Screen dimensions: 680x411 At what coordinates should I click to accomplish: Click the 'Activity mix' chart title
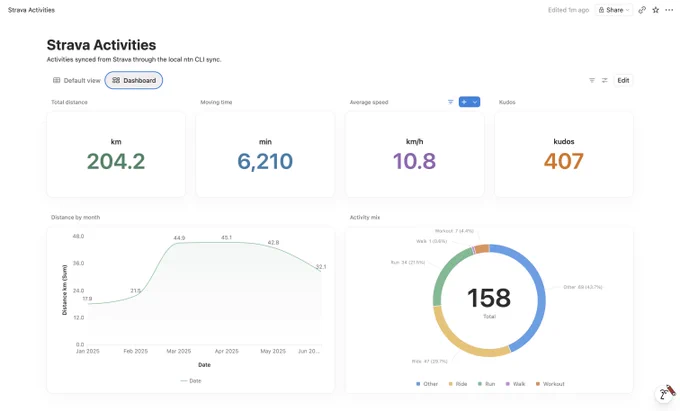365,217
